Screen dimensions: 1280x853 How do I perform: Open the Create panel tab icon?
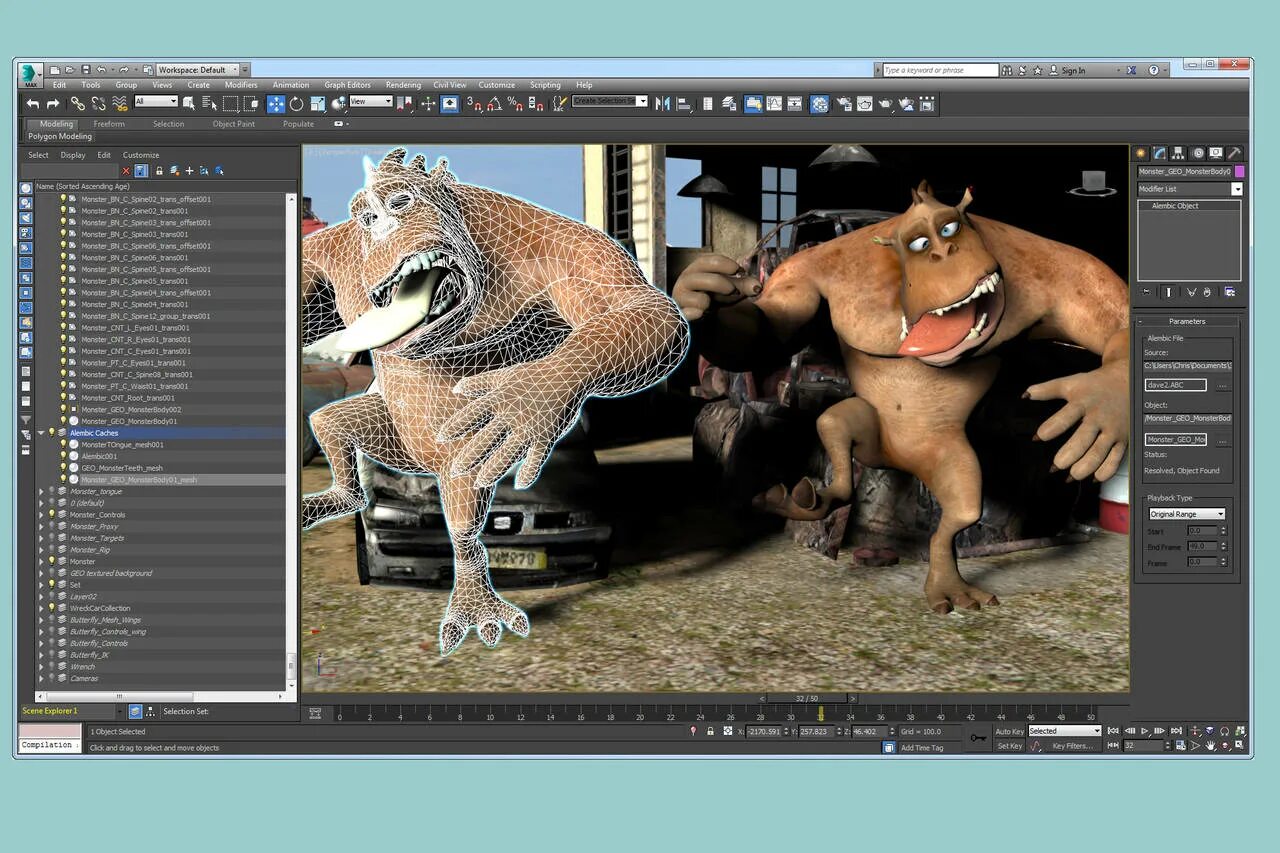click(1141, 153)
